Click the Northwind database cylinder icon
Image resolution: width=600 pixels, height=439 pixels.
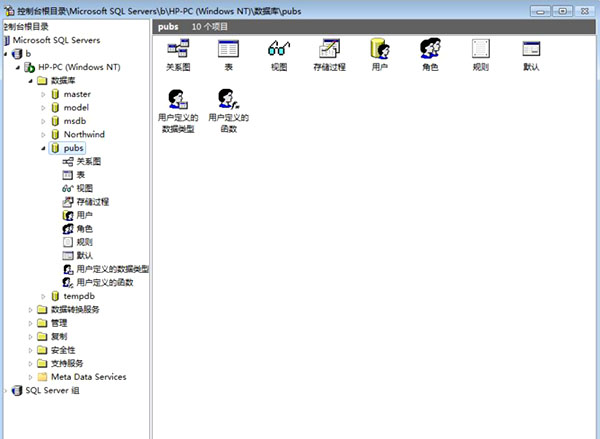[55, 134]
